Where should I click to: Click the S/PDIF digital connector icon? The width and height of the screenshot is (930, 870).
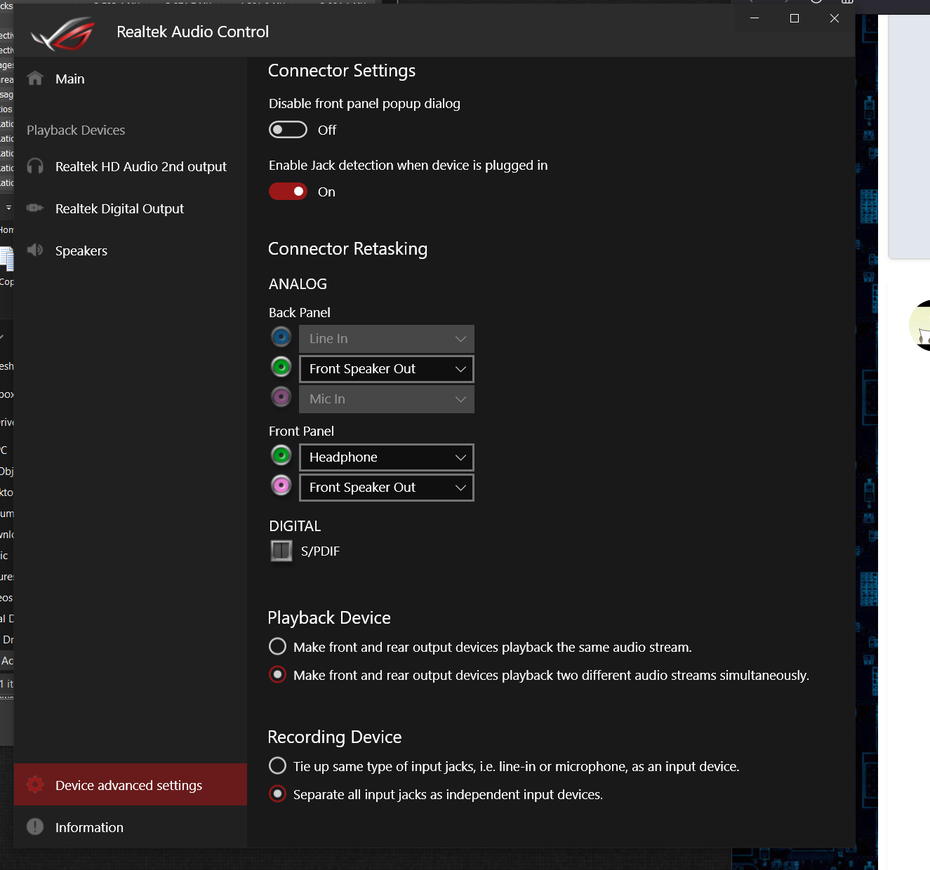(x=282, y=550)
